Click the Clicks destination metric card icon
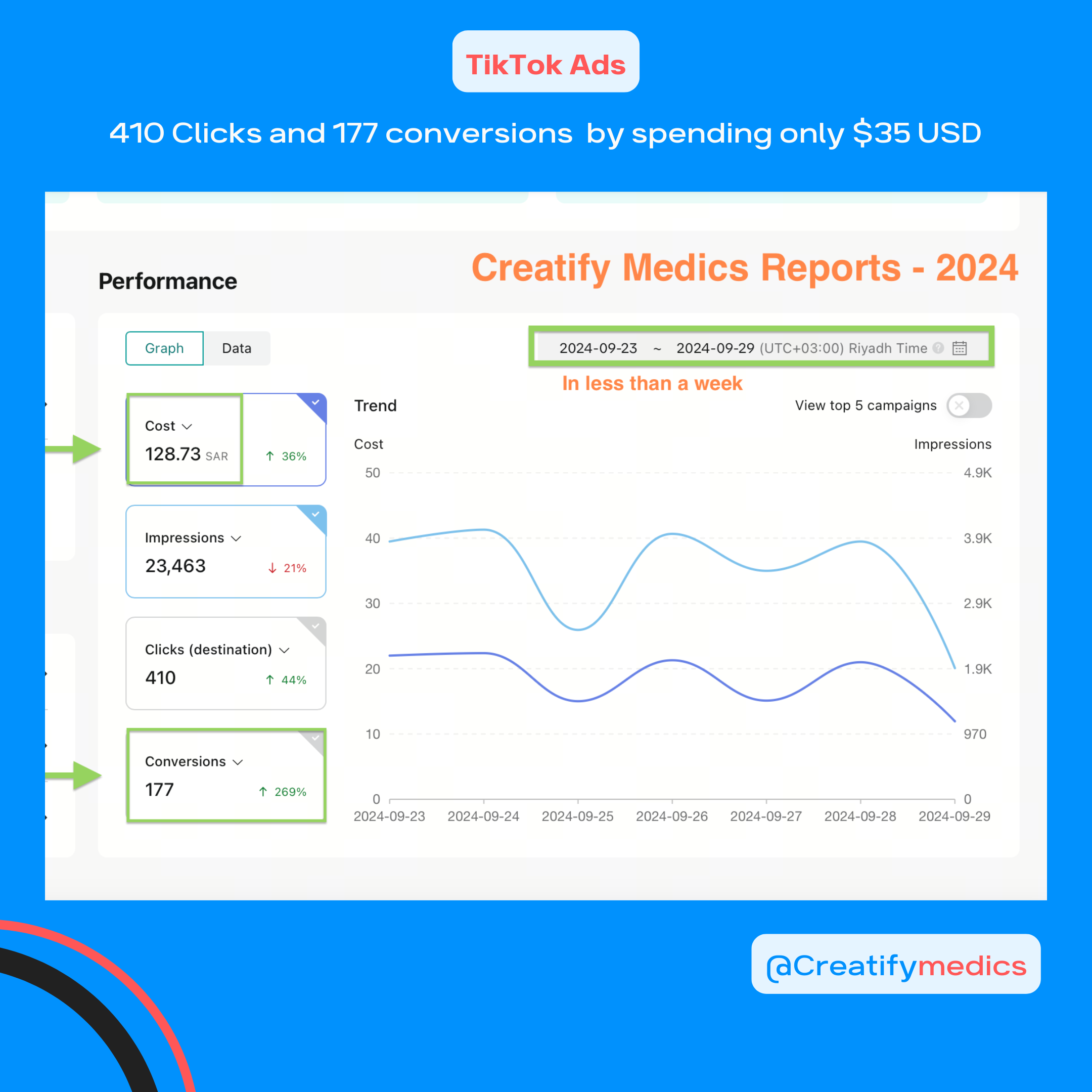 pyautogui.click(x=319, y=619)
